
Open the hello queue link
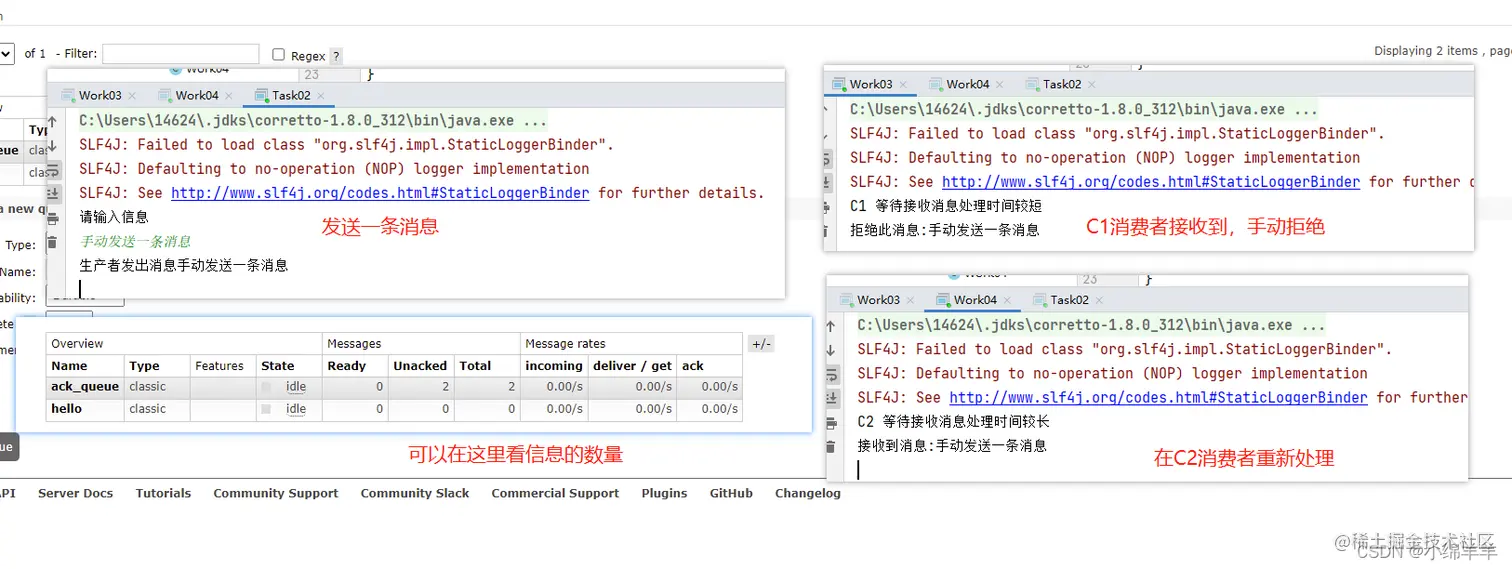(67, 409)
